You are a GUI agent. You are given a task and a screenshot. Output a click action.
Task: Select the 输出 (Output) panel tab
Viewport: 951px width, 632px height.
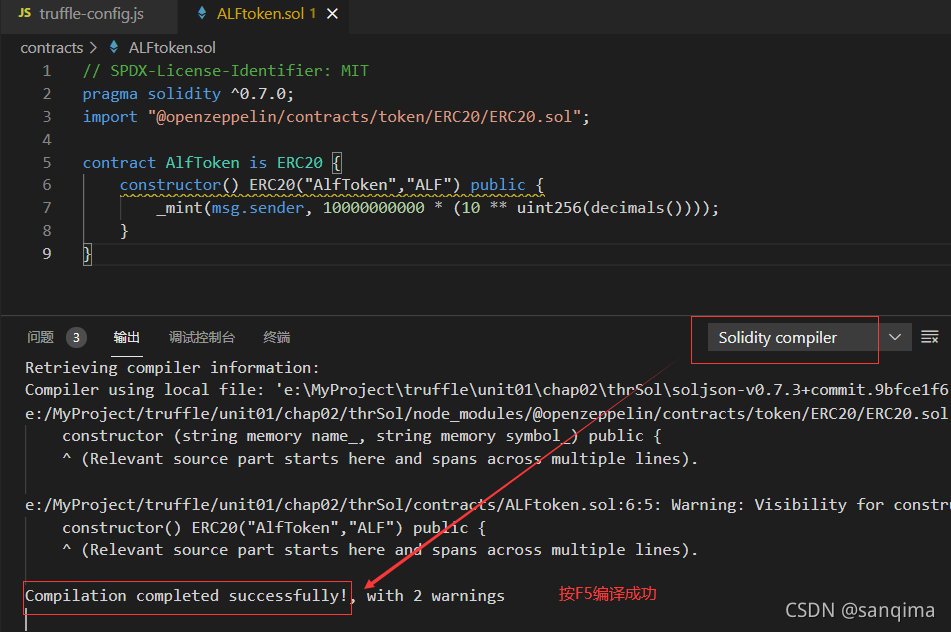(127, 337)
